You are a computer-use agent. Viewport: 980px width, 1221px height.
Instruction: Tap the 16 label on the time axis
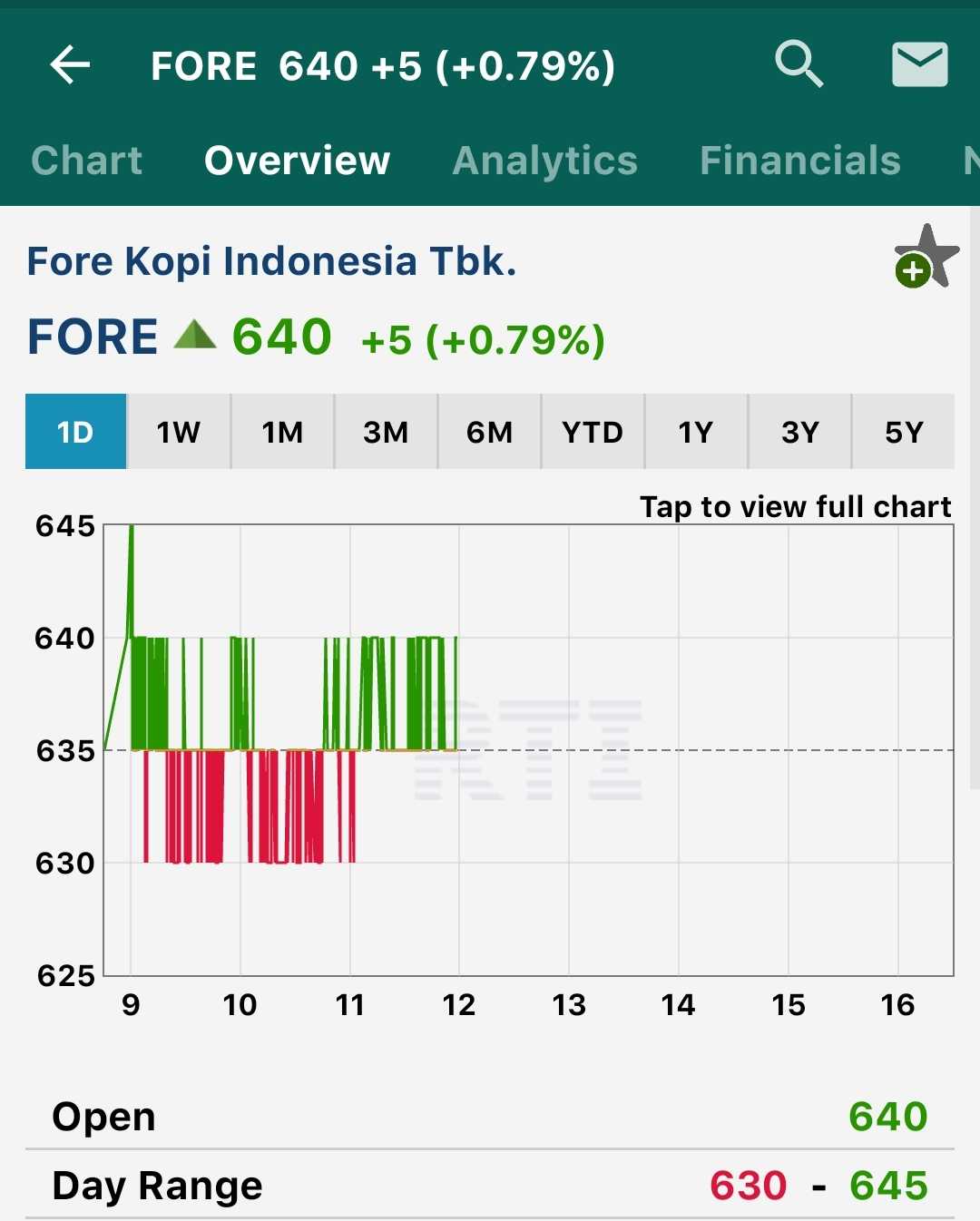click(x=897, y=1005)
